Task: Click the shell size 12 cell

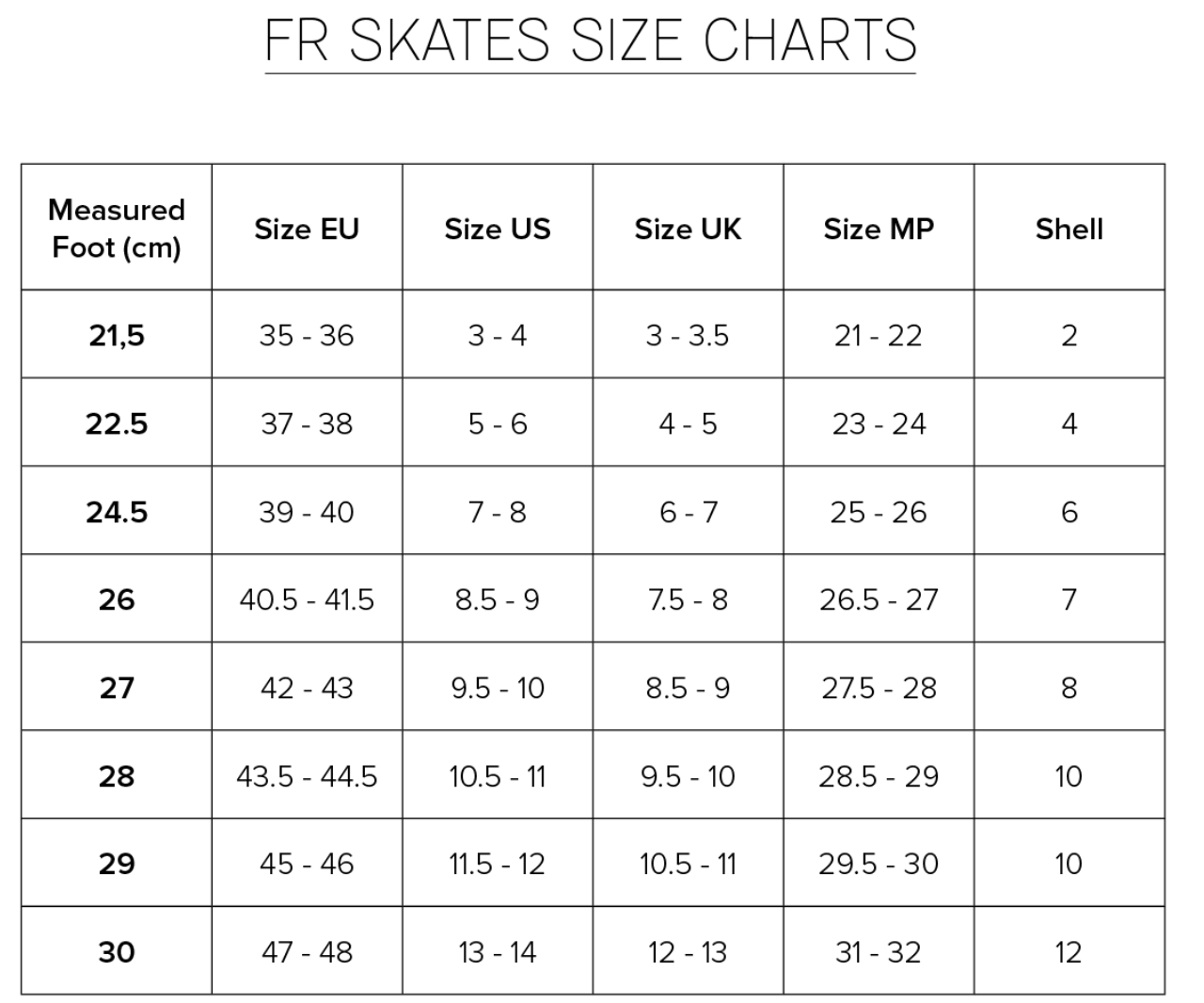Action: [x=1069, y=952]
